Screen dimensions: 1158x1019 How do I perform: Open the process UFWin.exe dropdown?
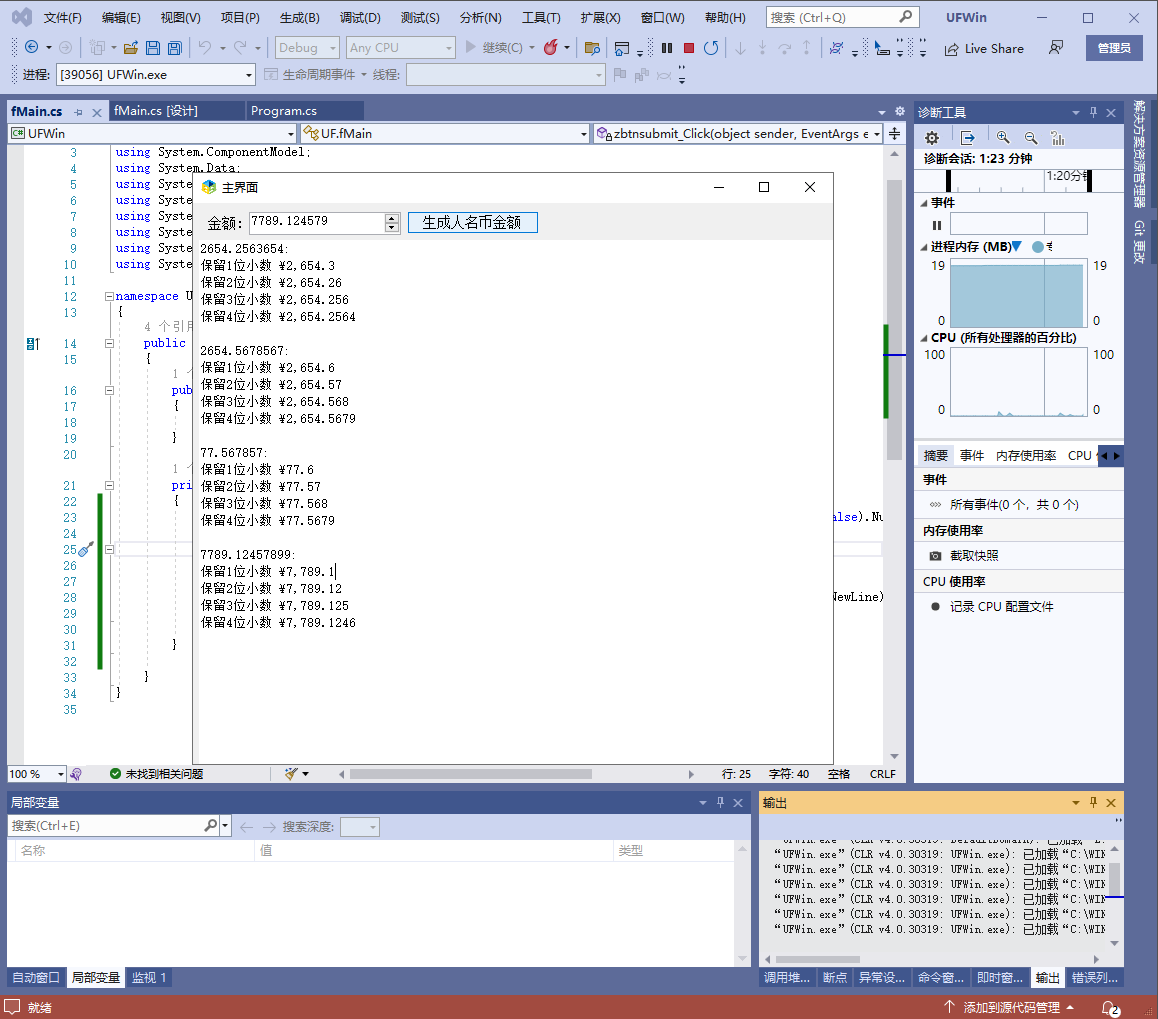156,75
